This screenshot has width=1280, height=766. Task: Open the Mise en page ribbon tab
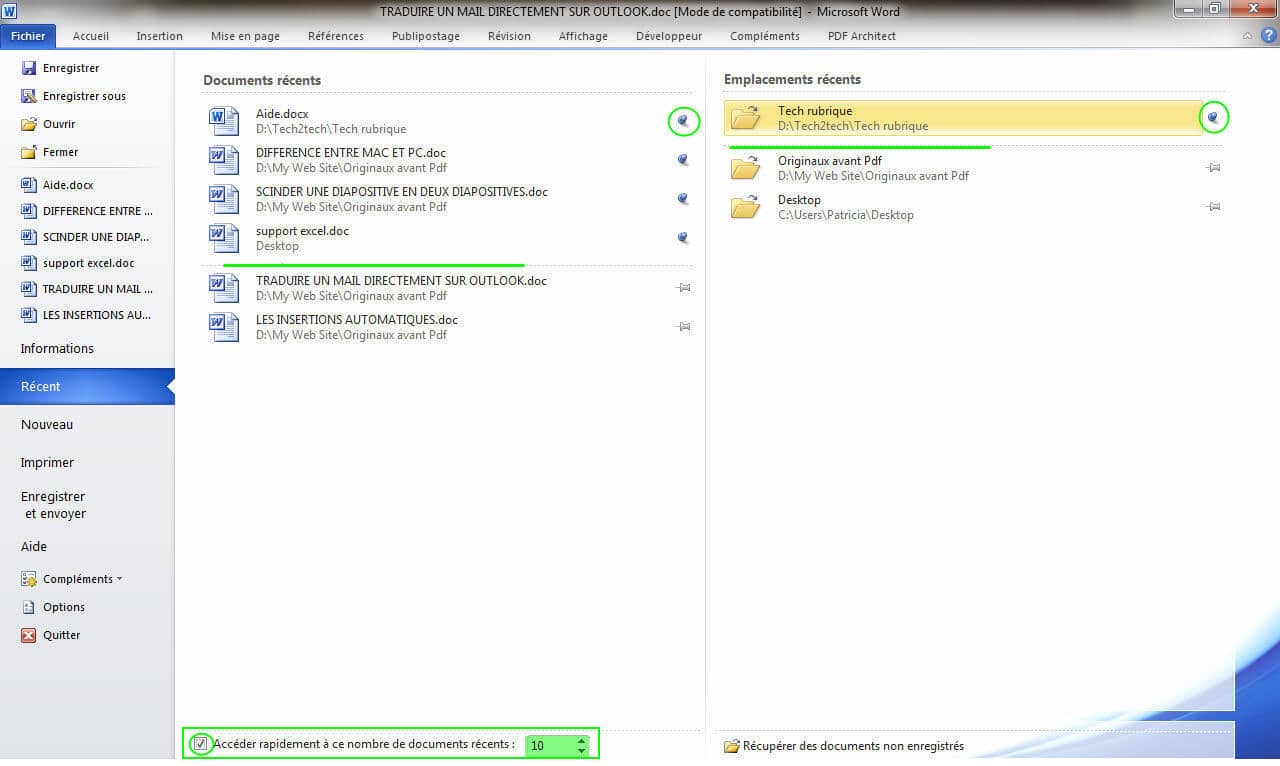[x=246, y=36]
